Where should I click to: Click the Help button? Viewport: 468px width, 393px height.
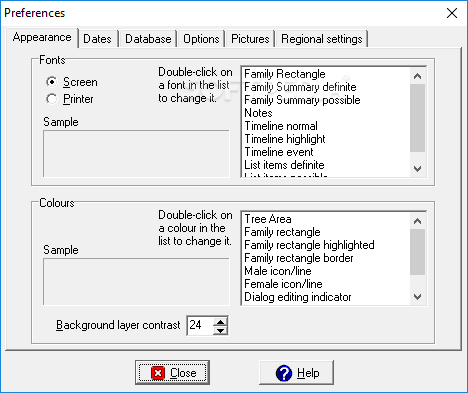pos(296,372)
